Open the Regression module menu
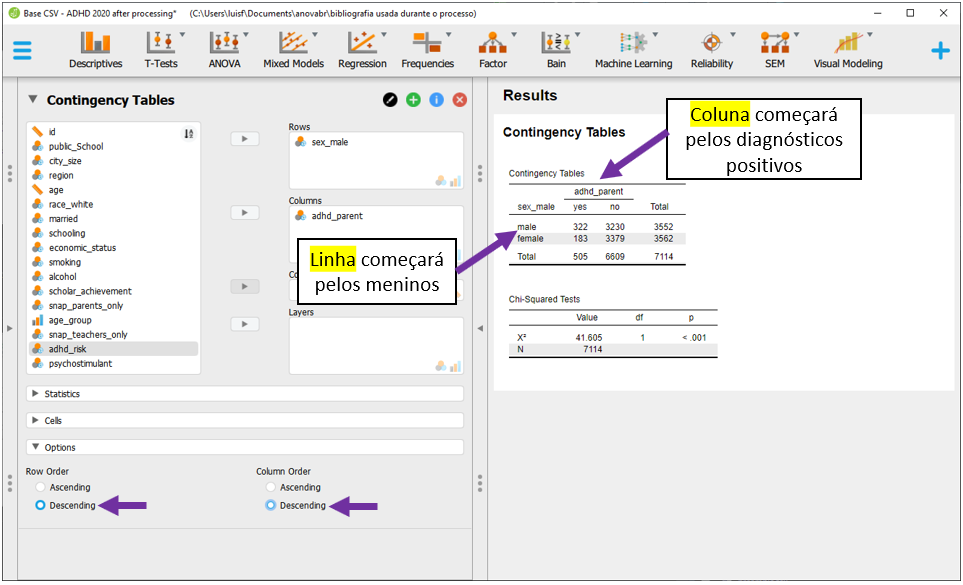963x585 pixels. [x=362, y=50]
